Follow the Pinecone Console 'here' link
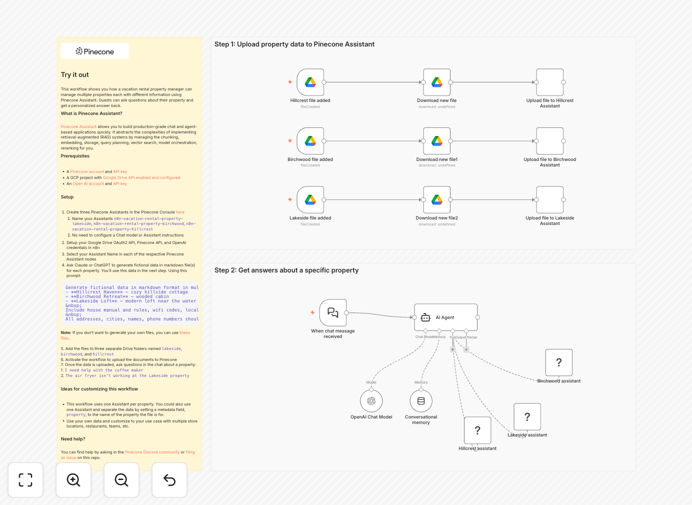The image size is (692, 505). point(180,212)
